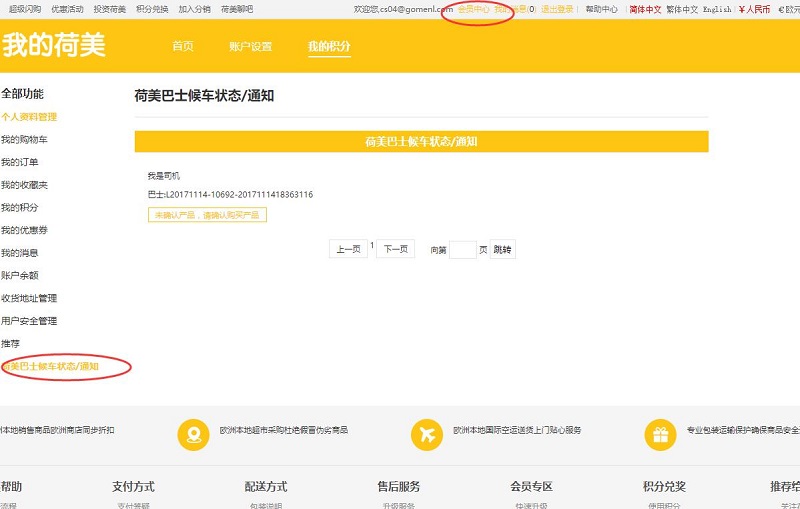Screen dimensions: 800x509
Task: Click the airplane shipping icon
Action: 427,435
